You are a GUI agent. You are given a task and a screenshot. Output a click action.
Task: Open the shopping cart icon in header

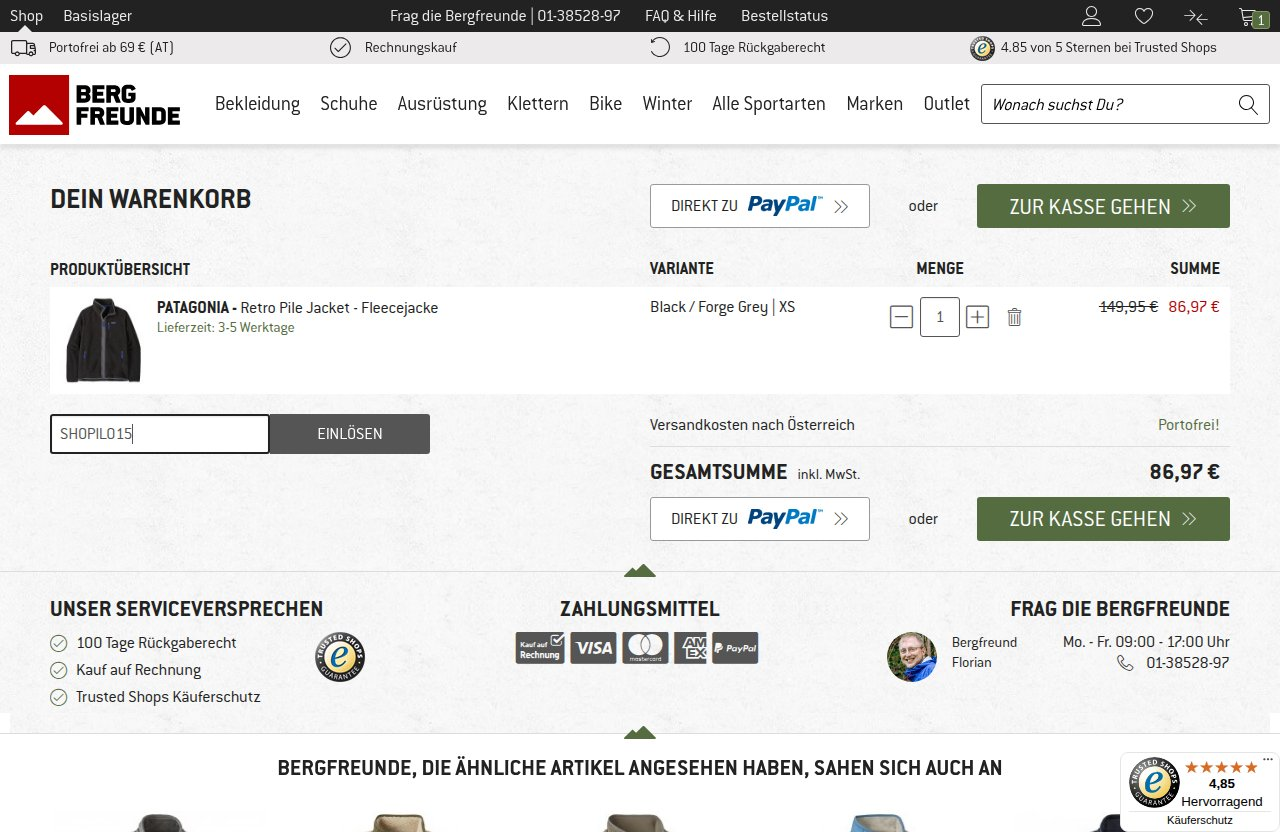point(1253,17)
